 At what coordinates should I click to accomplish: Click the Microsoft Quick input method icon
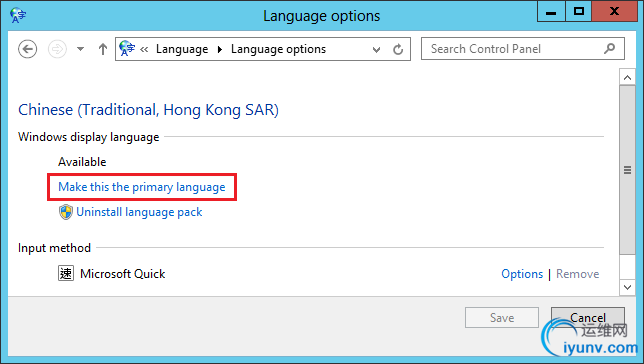66,273
